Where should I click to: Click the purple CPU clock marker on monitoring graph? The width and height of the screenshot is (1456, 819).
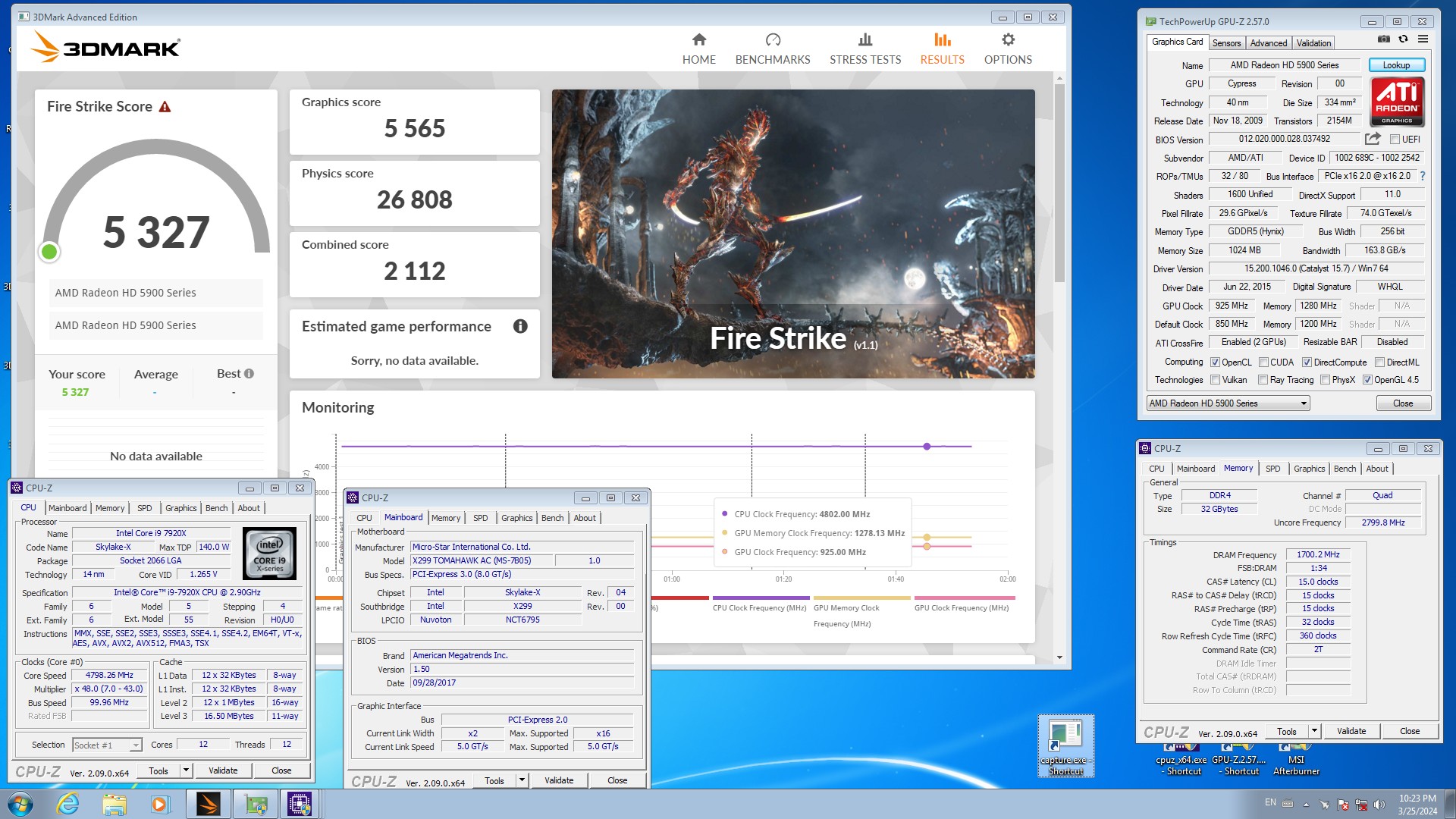click(927, 447)
